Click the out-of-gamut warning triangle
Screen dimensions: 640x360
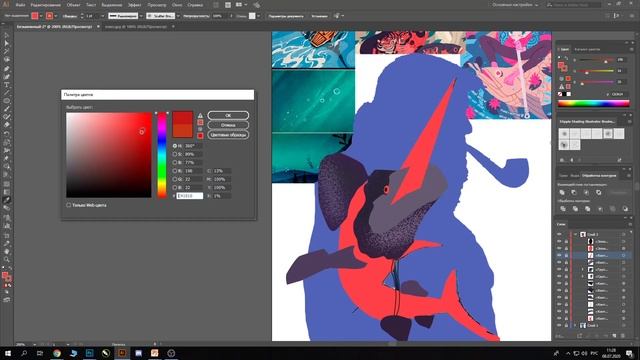pos(200,116)
